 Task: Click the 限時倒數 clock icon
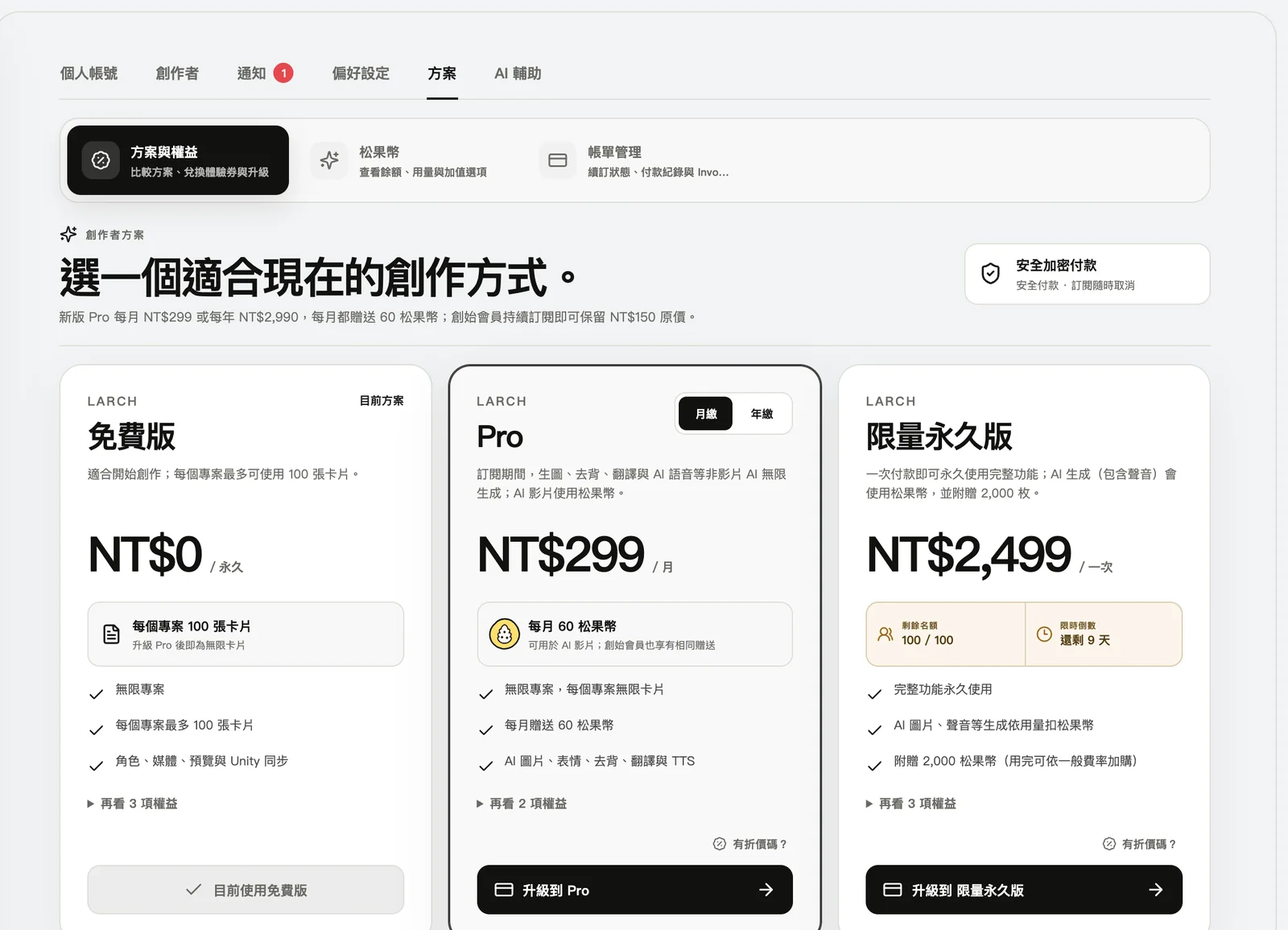point(1044,634)
